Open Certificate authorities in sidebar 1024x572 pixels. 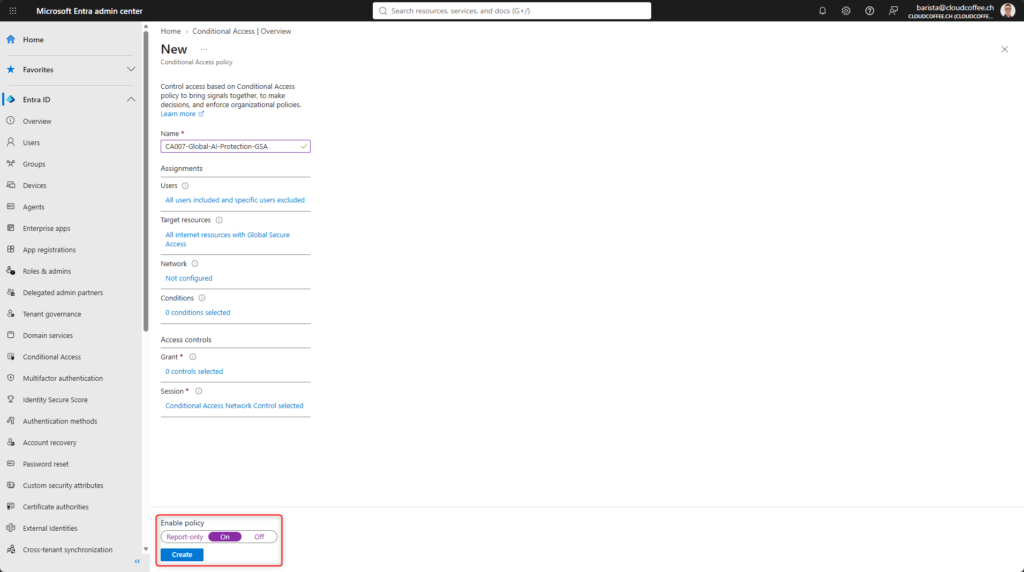tap(56, 507)
